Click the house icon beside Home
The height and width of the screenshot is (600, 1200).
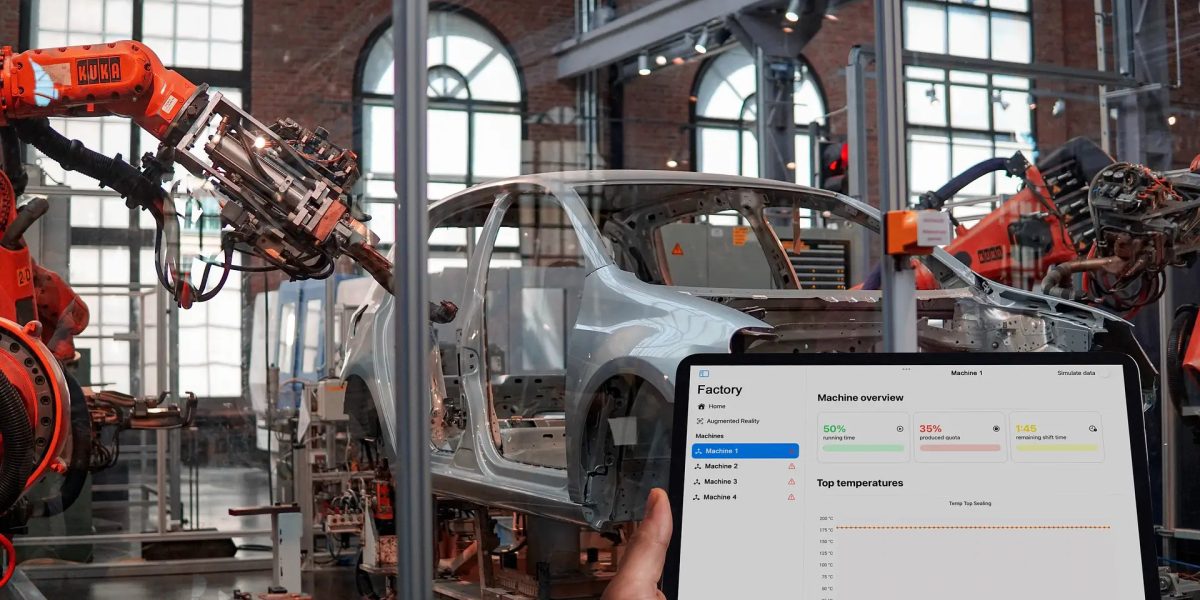pyautogui.click(x=701, y=406)
